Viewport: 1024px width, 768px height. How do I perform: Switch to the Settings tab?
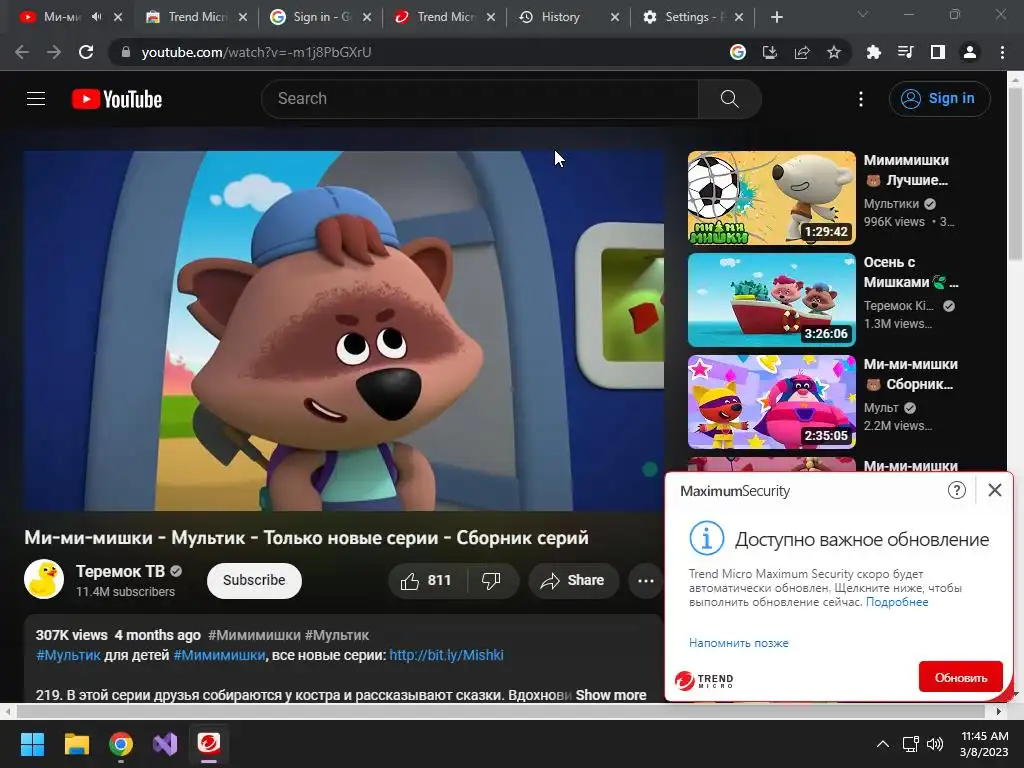point(693,17)
